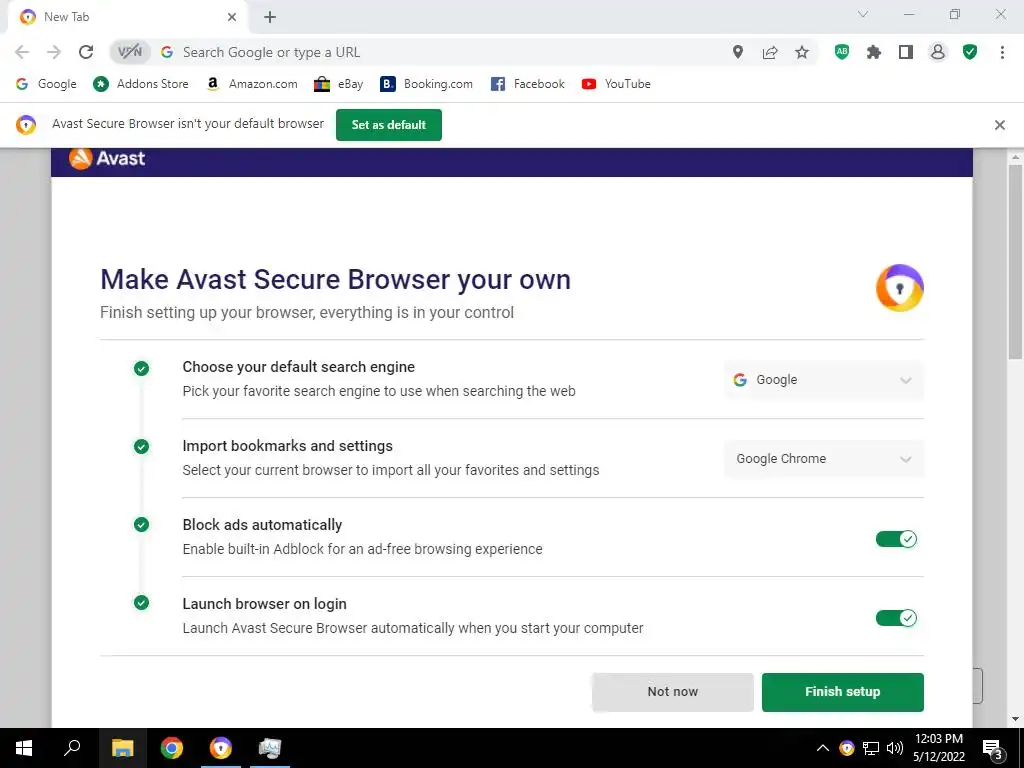Open the eBay bookmark
Viewport: 1024px width, 768px height.
[338, 84]
